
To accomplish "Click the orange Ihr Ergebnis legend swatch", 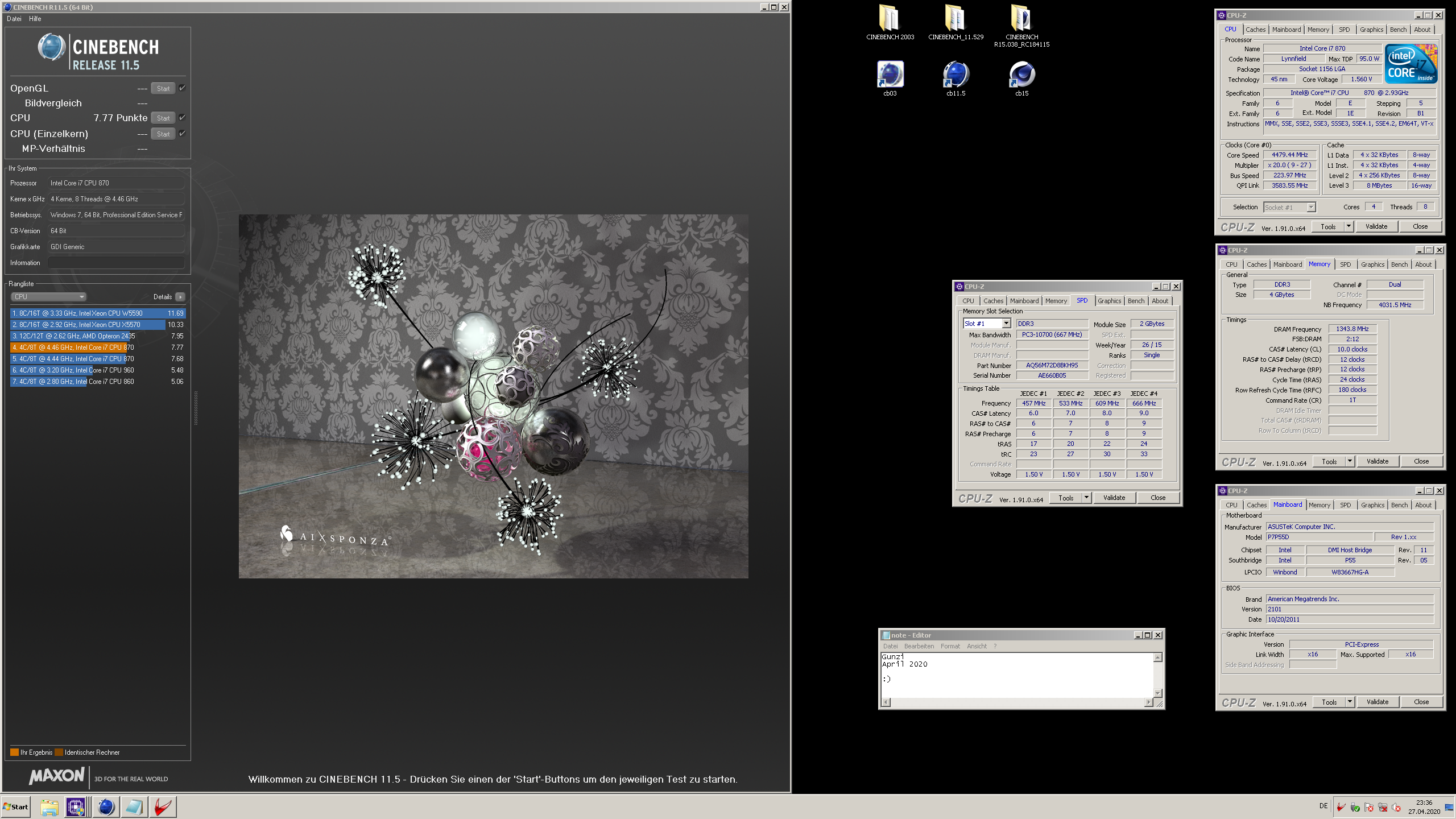I will (x=15, y=752).
